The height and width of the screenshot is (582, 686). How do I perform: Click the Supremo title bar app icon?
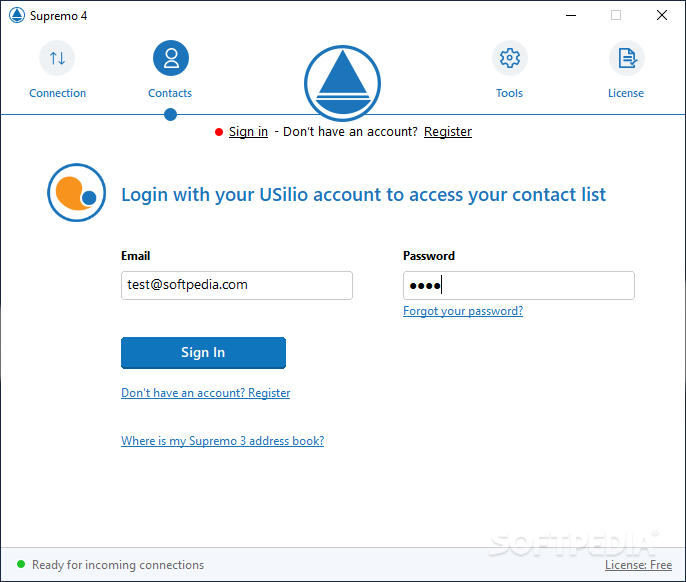pyautogui.click(x=17, y=15)
